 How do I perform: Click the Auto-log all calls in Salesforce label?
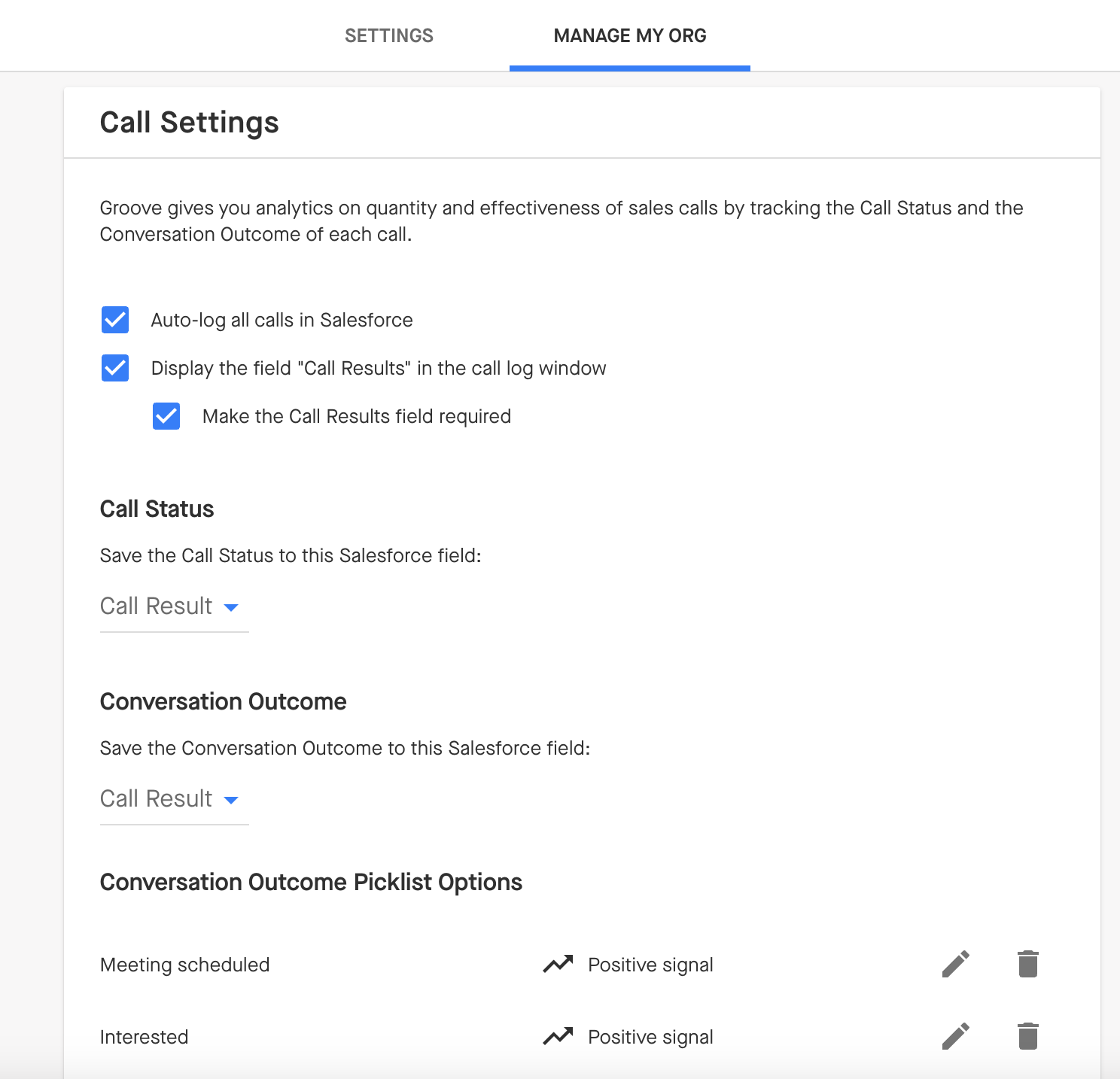[282, 320]
